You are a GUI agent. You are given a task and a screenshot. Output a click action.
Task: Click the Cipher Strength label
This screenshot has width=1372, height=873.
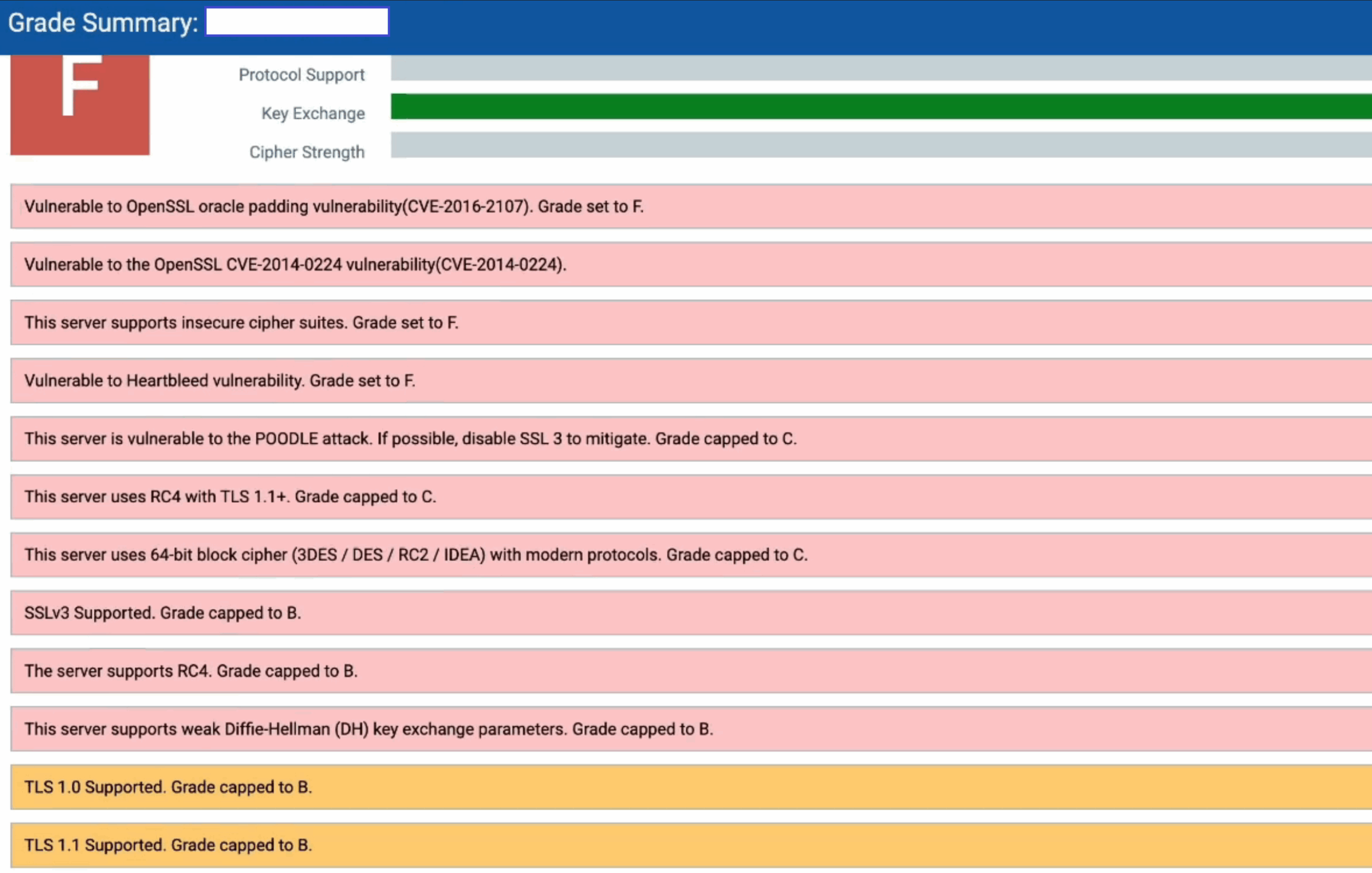307,152
